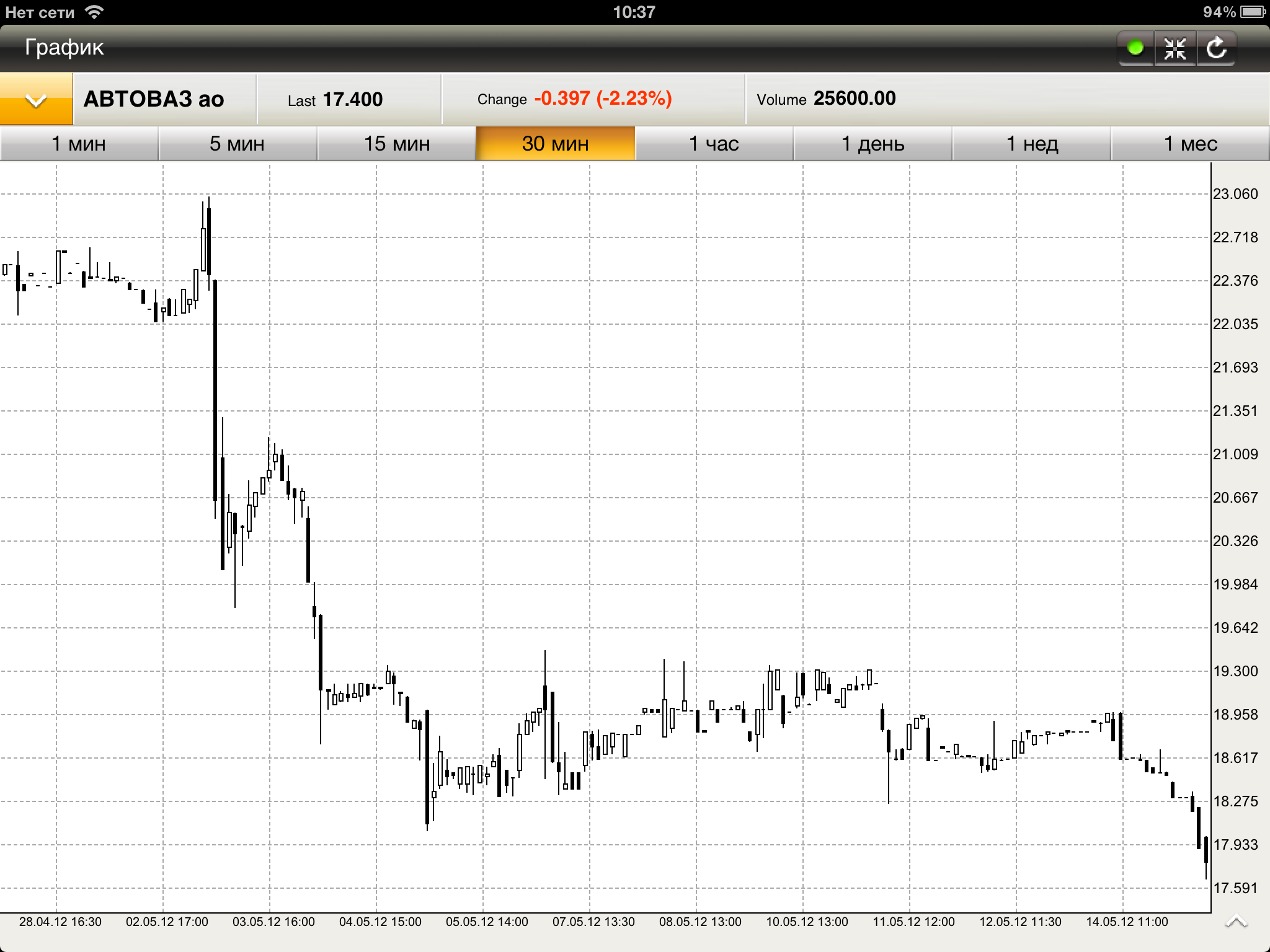Image resolution: width=1270 pixels, height=952 pixels.
Task: Tap the АВТОВАЗ ао instrument name
Action: (x=154, y=99)
